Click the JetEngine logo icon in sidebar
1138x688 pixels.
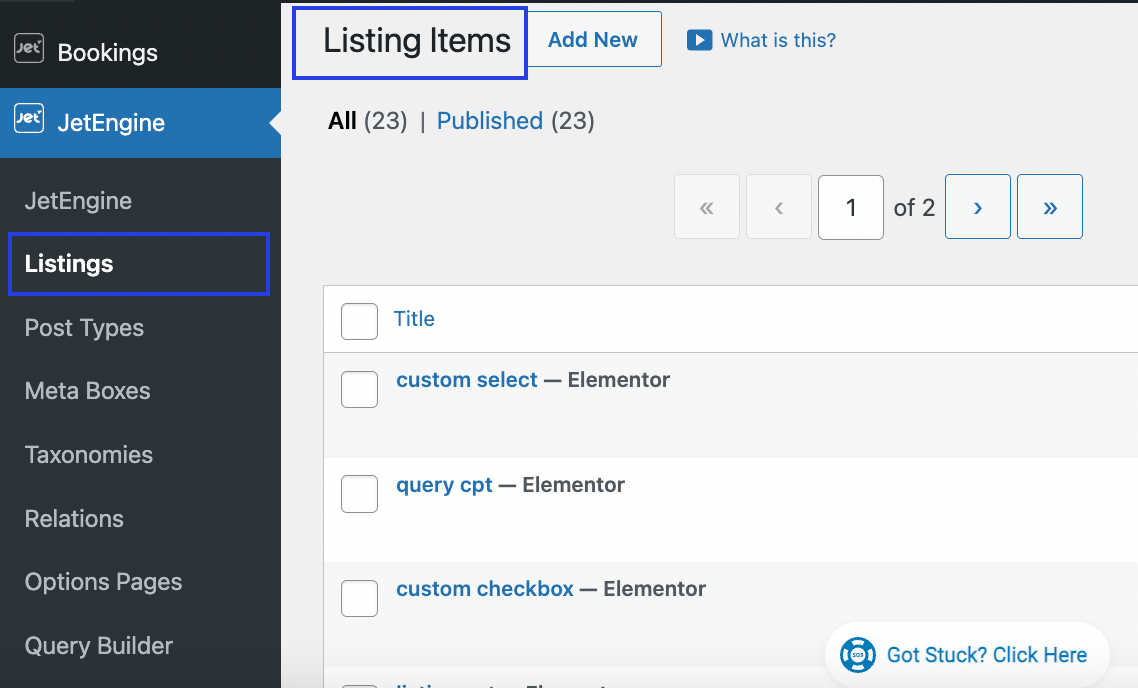point(28,120)
